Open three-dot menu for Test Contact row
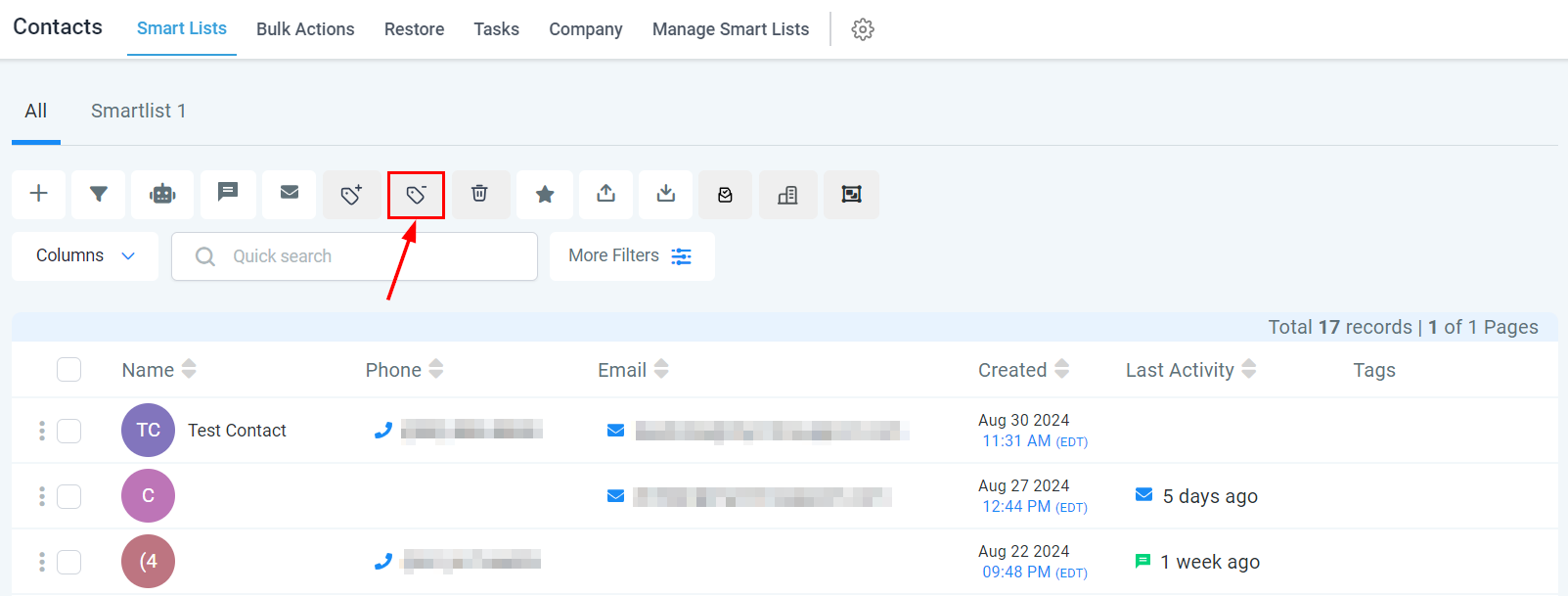Screen dimensions: 1568x596 (x=42, y=431)
